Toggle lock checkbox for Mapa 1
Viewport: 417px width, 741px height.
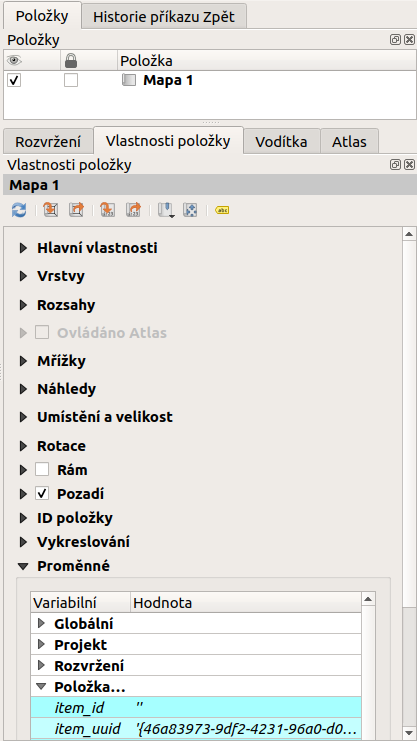point(71,80)
